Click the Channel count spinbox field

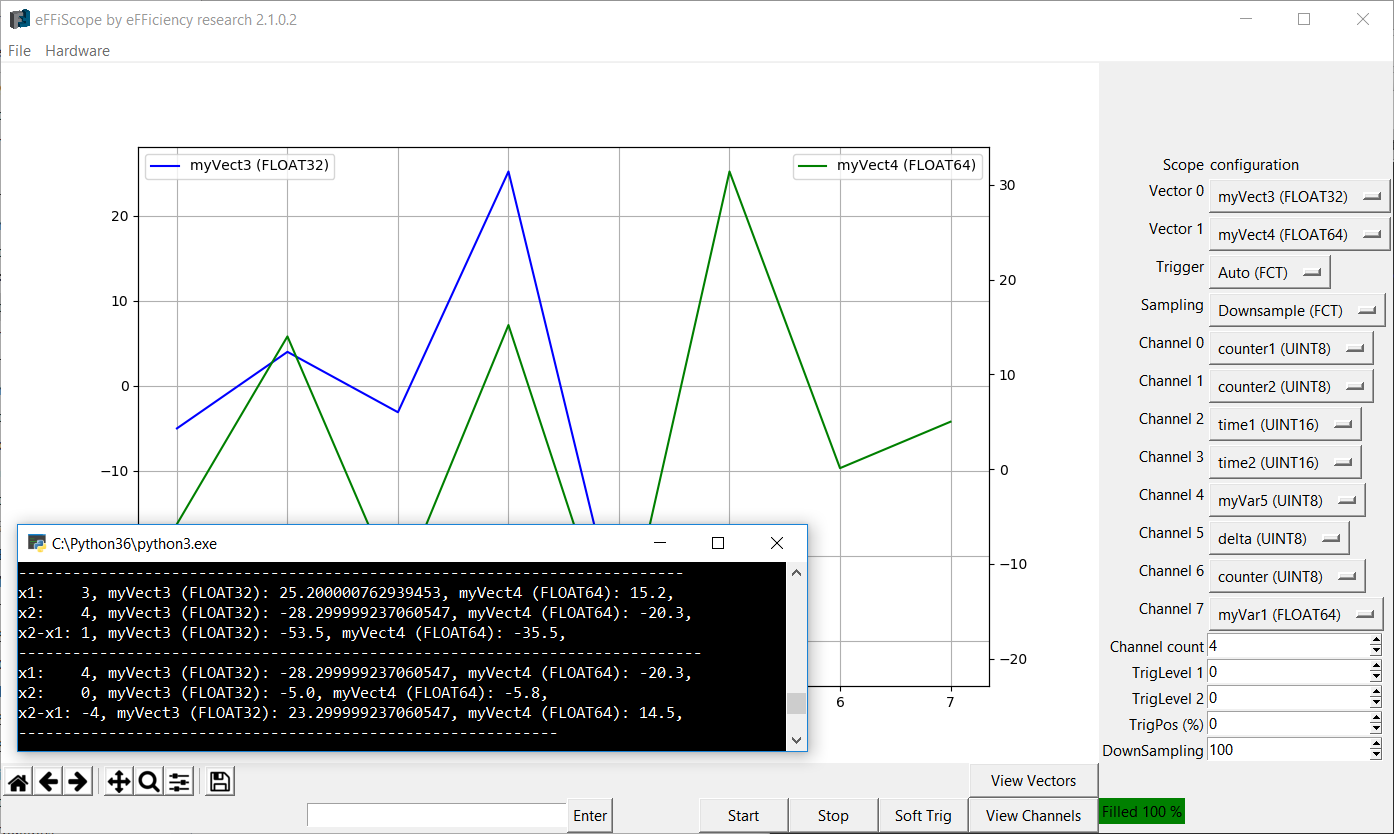point(1288,646)
